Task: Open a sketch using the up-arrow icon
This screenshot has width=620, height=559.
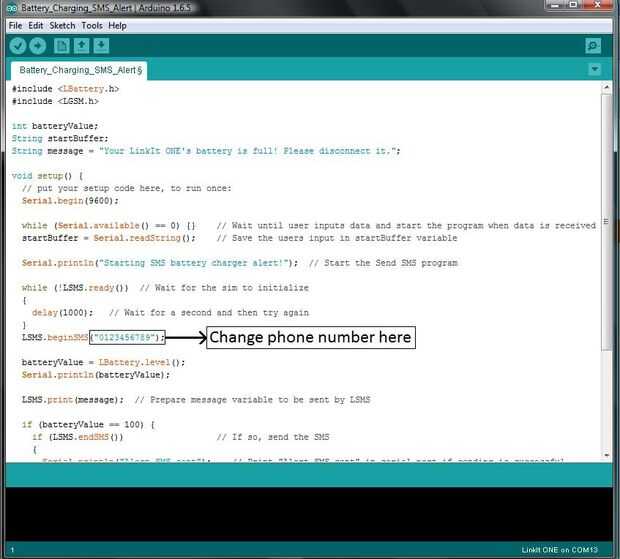Action: (x=81, y=46)
